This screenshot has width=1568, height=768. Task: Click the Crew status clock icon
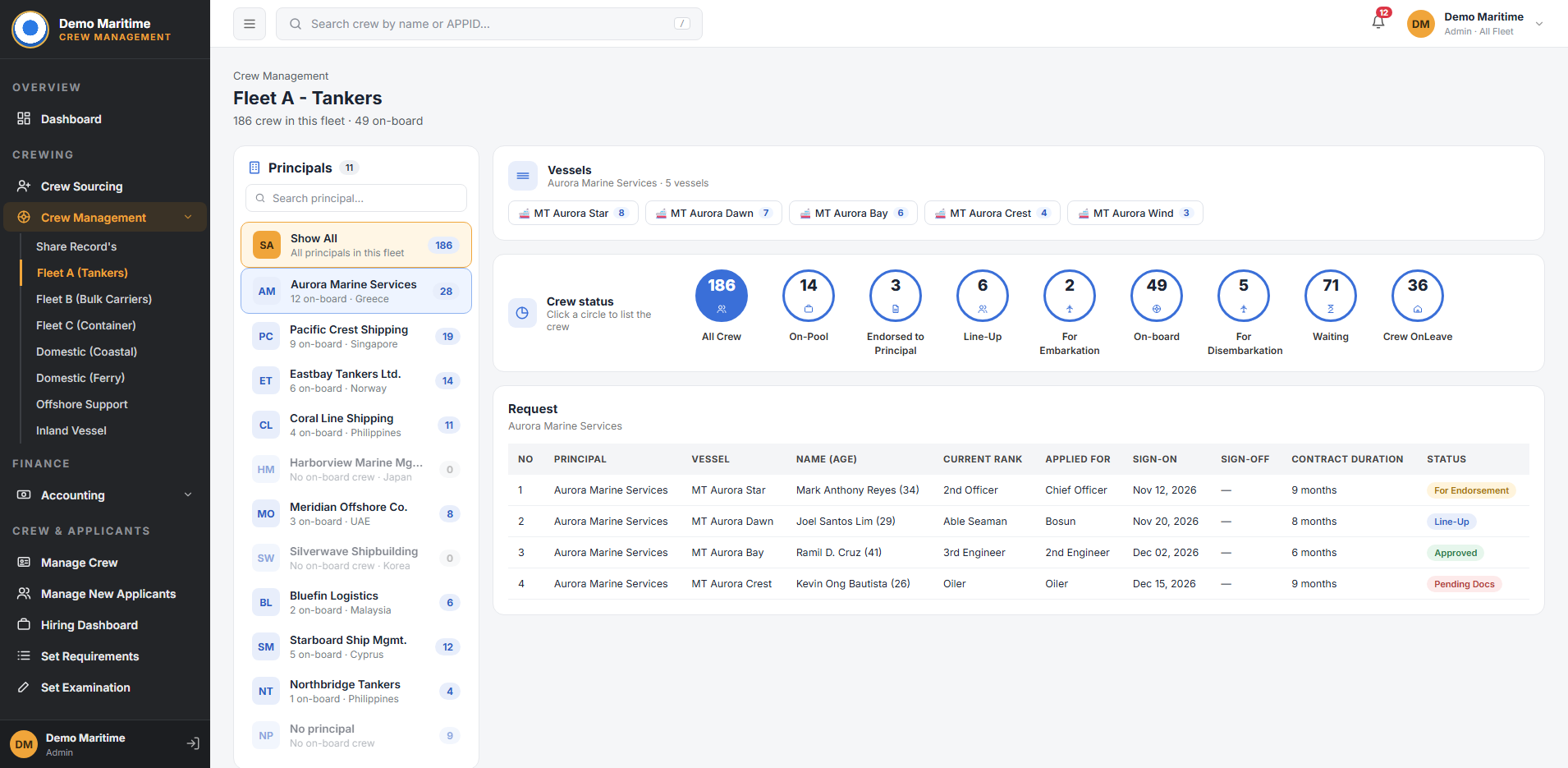coord(522,313)
